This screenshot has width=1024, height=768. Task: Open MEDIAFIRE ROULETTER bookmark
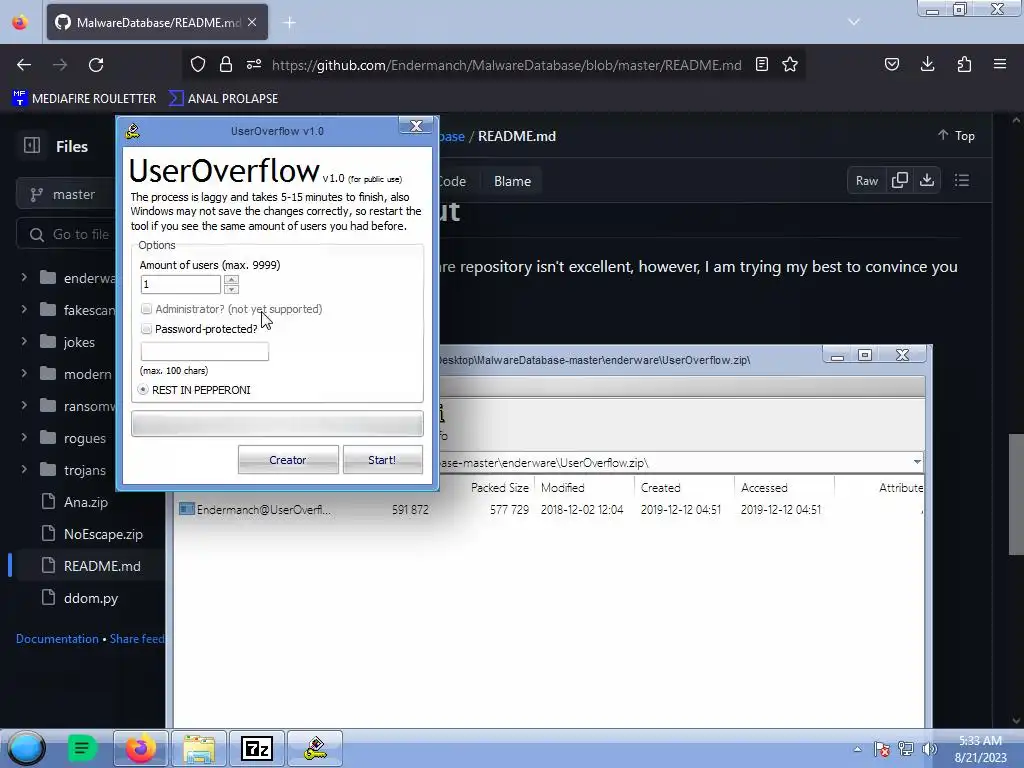point(84,99)
